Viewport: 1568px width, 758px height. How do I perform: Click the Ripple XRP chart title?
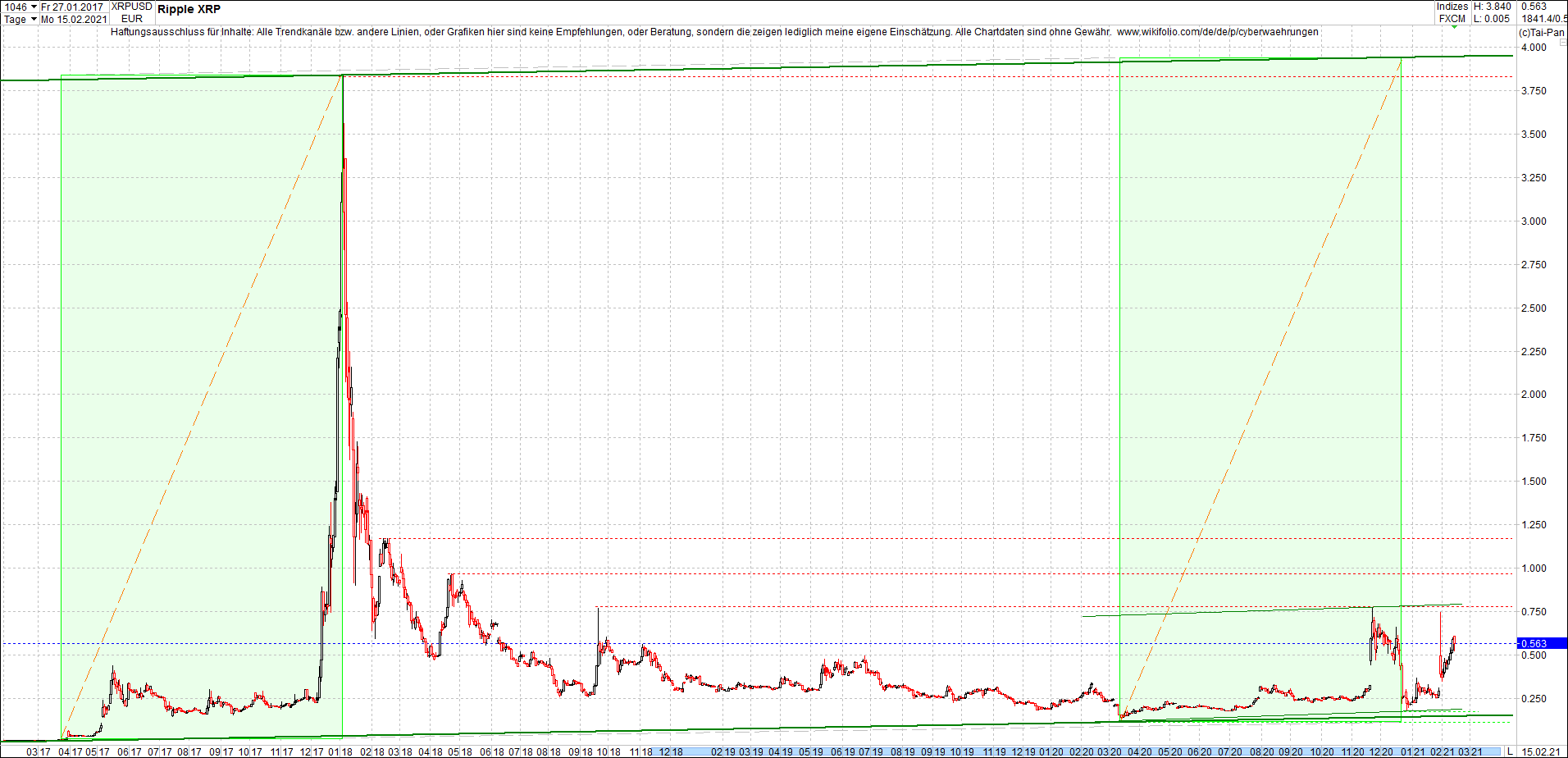[x=189, y=9]
